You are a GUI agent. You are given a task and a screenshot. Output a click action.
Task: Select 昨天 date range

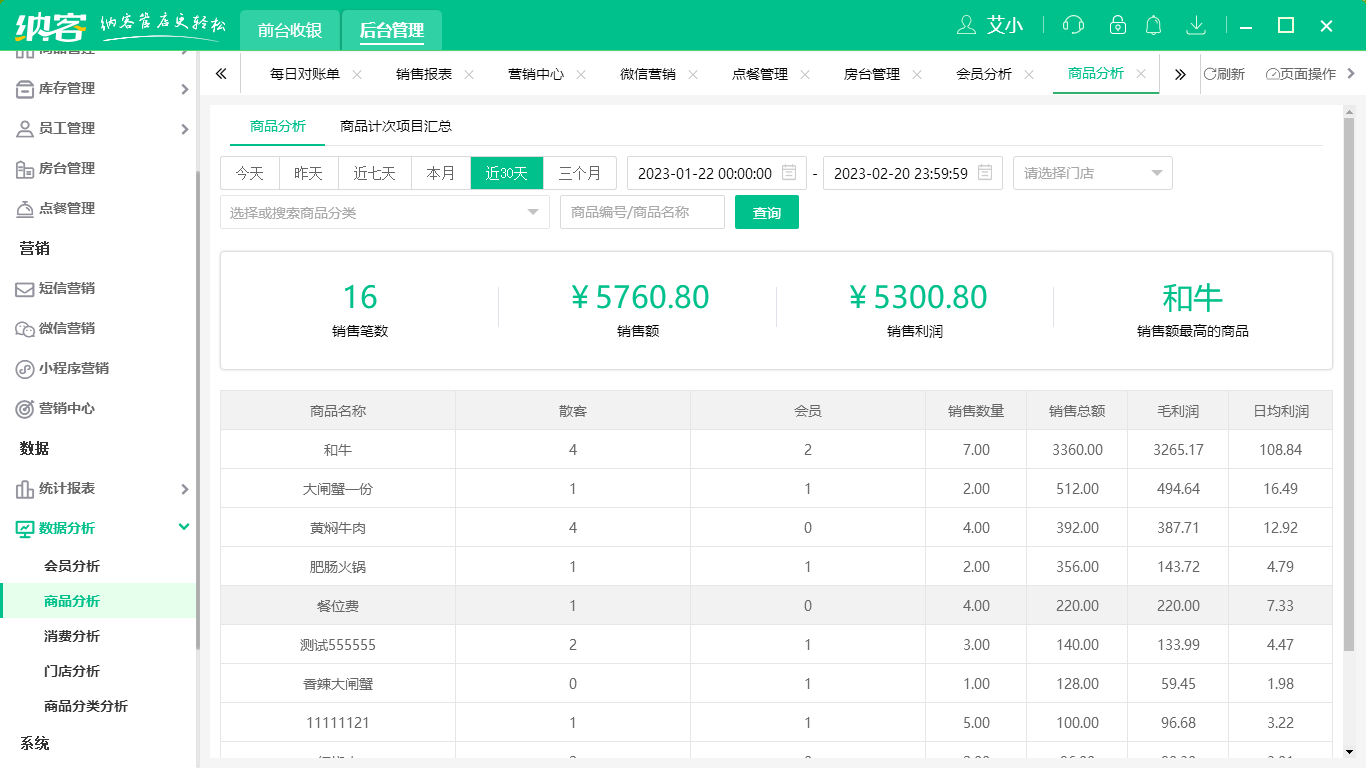[x=309, y=173]
